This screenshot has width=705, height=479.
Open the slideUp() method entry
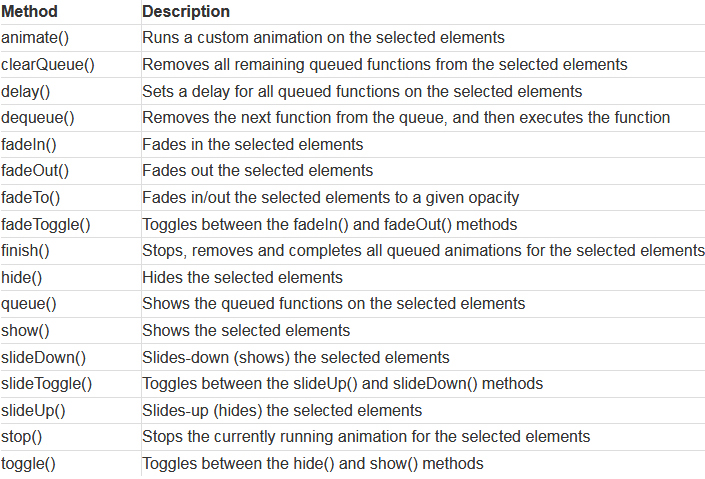click(x=33, y=411)
